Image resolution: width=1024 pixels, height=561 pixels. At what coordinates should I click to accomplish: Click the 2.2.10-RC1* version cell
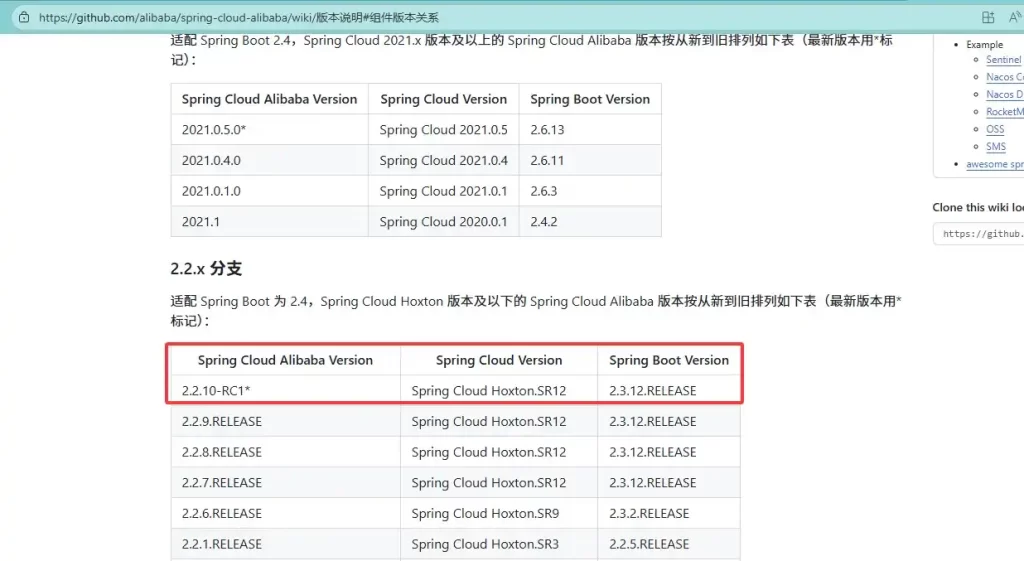[216, 391]
